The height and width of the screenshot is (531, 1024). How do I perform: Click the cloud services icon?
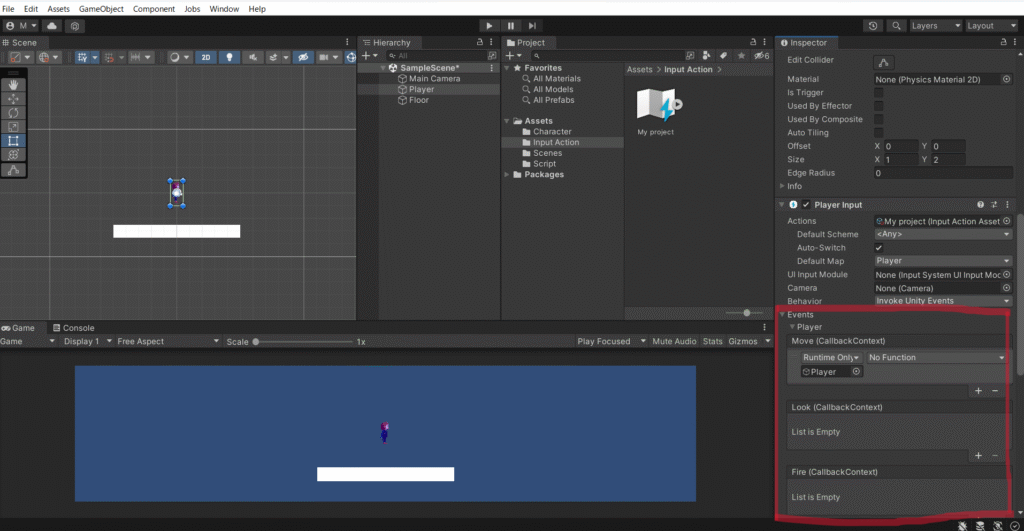click(x=52, y=26)
